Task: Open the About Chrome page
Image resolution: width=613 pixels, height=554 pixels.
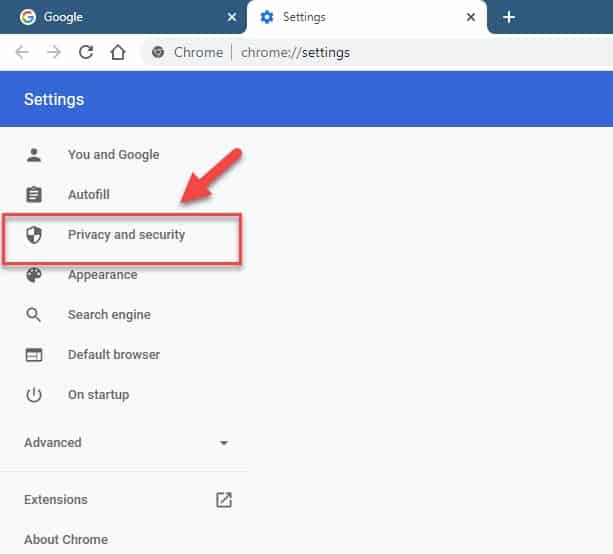Action: pyautogui.click(x=66, y=540)
